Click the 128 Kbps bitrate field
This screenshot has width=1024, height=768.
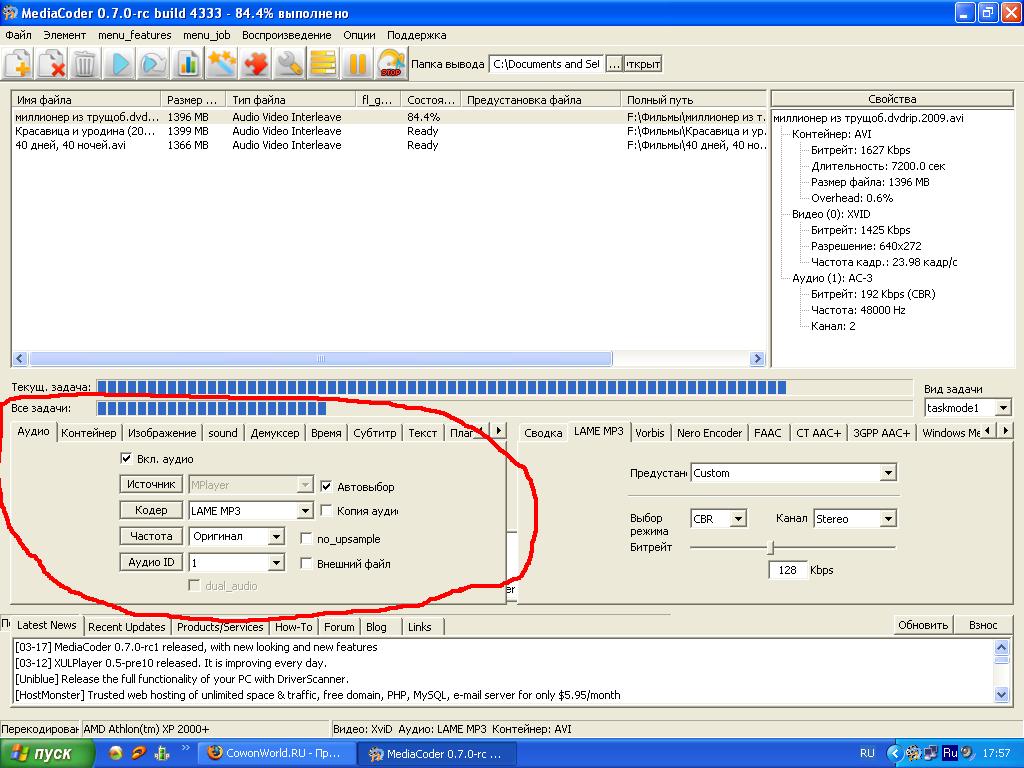788,570
